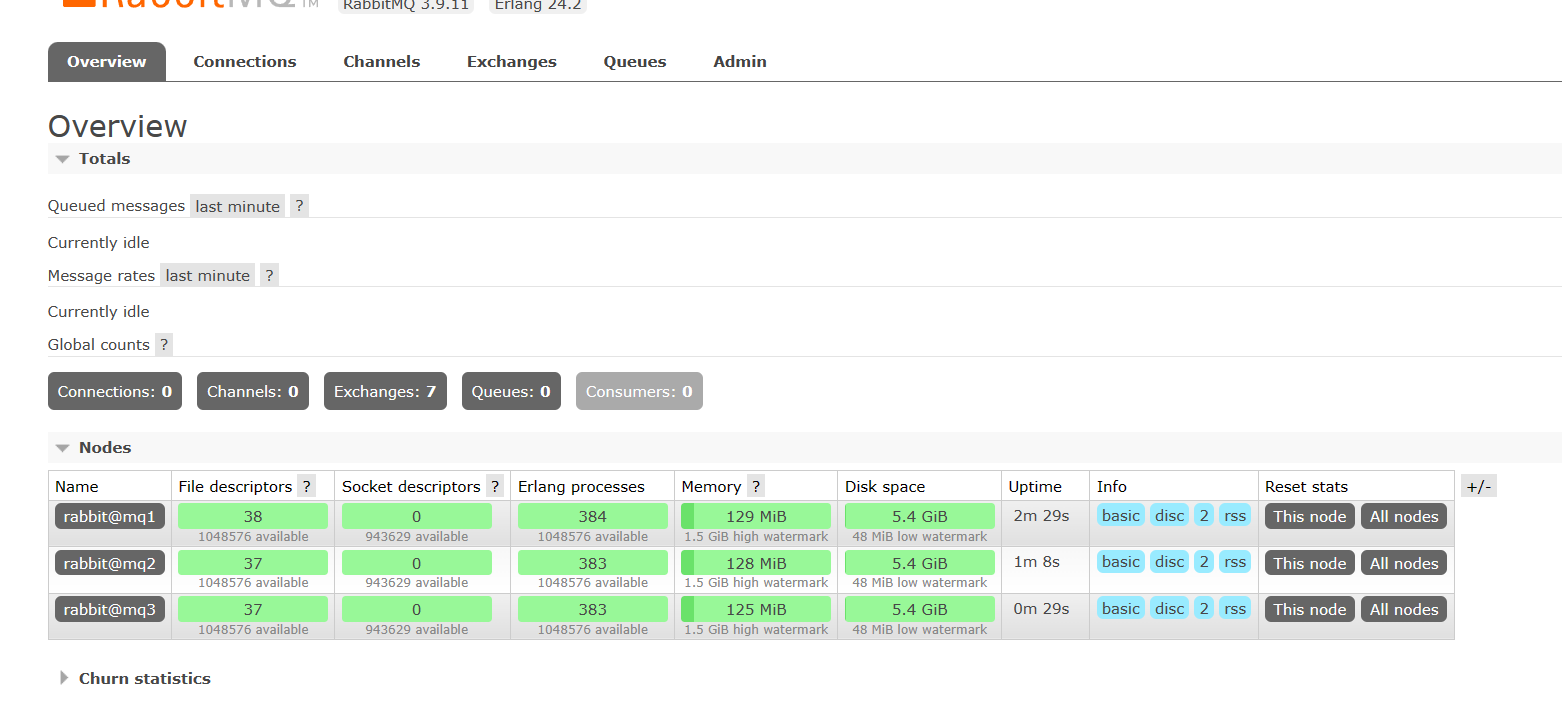The image size is (1562, 710).
Task: Click the rss tag for rabbit@mq1
Action: [x=1235, y=515]
